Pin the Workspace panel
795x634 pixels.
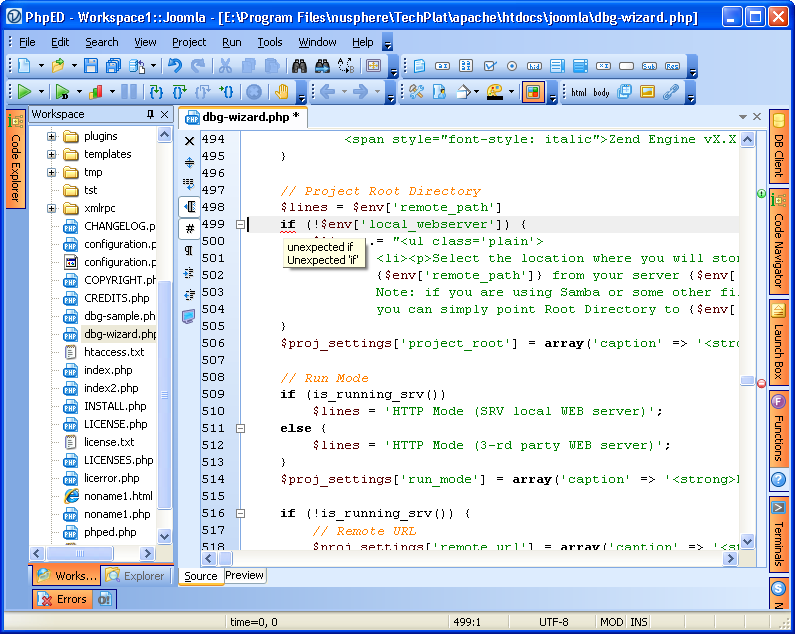[x=150, y=114]
